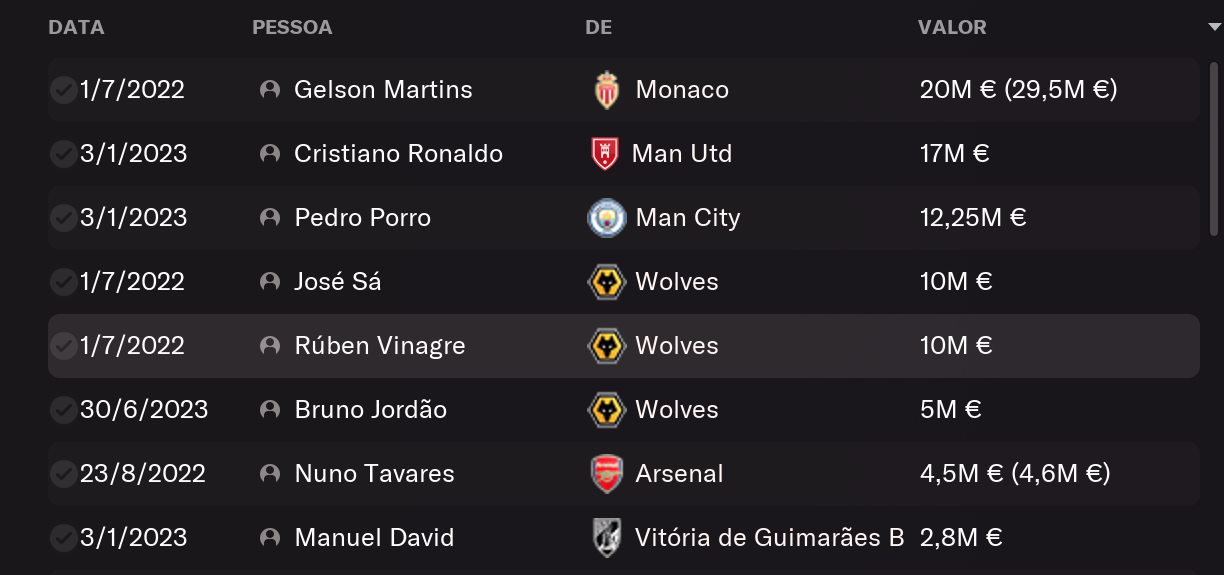Click the VALOR sort arrow
Viewport: 1224px width, 575px height.
pos(1214,28)
